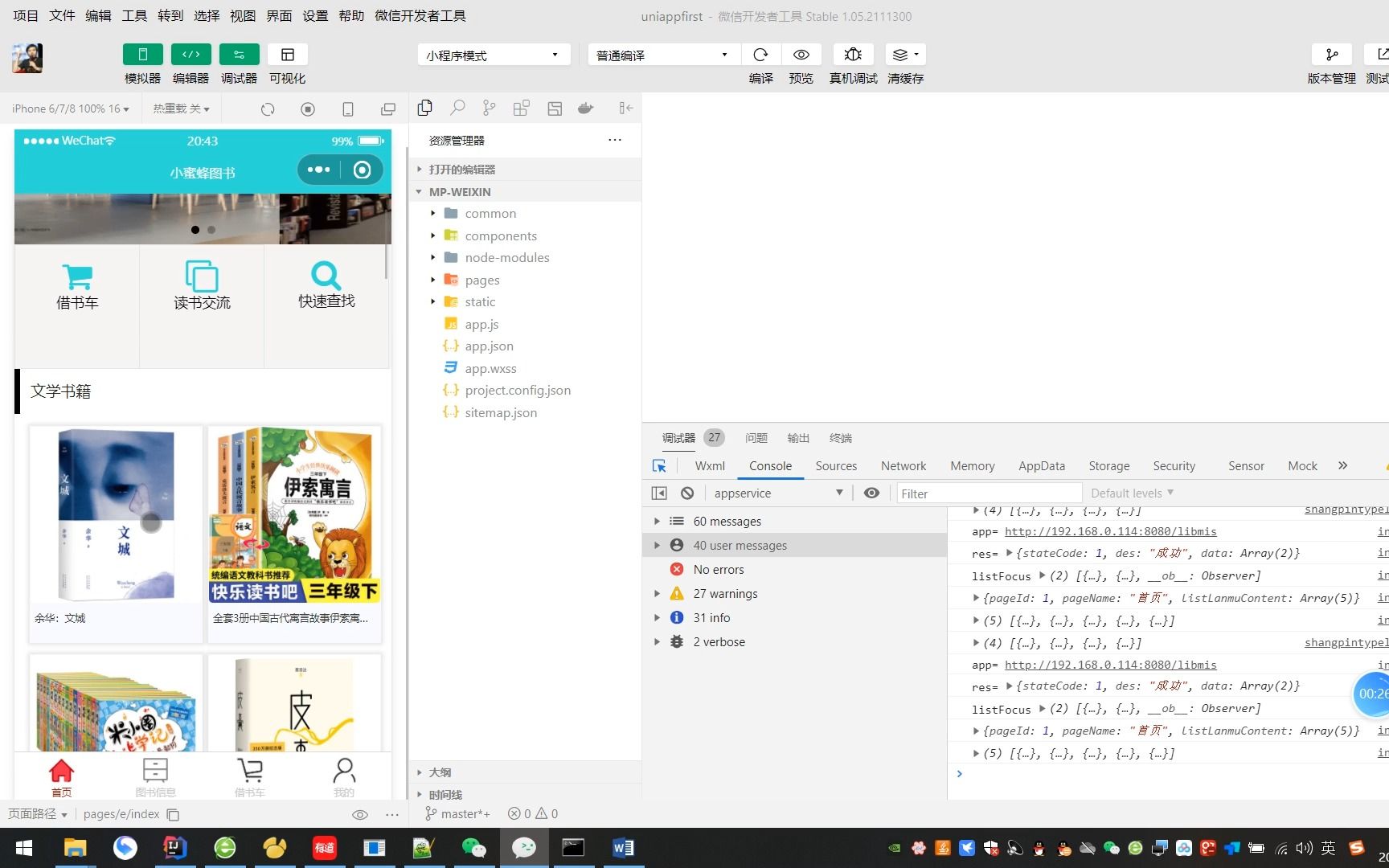Viewport: 1389px width, 868px height.
Task: Open the 微信开发者工具 menu
Action: (421, 15)
